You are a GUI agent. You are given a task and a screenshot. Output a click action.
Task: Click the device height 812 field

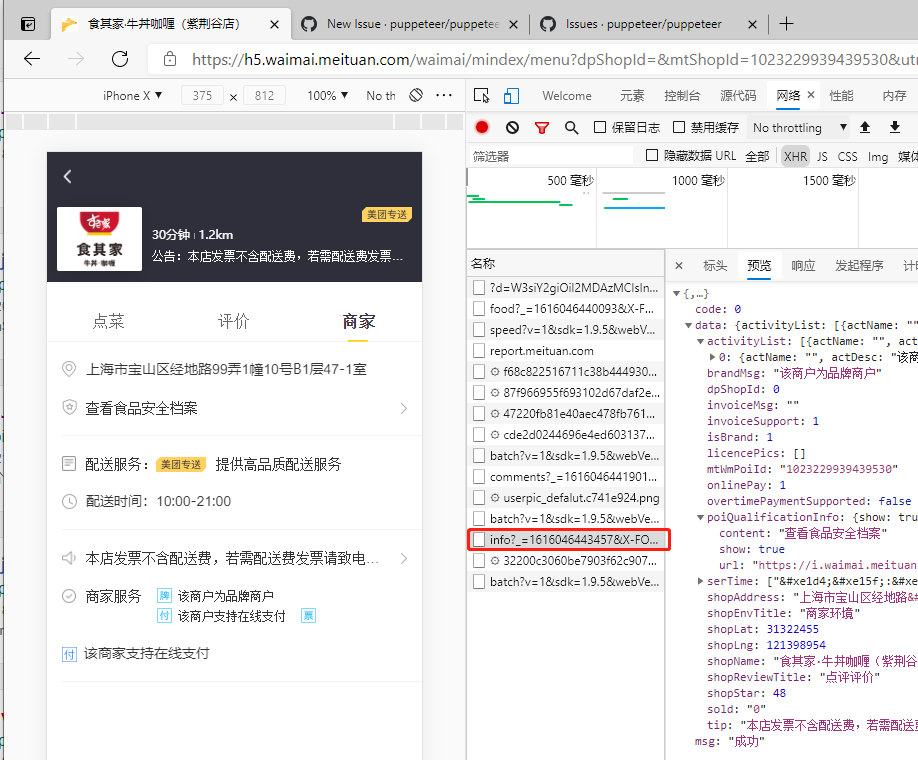coord(265,95)
